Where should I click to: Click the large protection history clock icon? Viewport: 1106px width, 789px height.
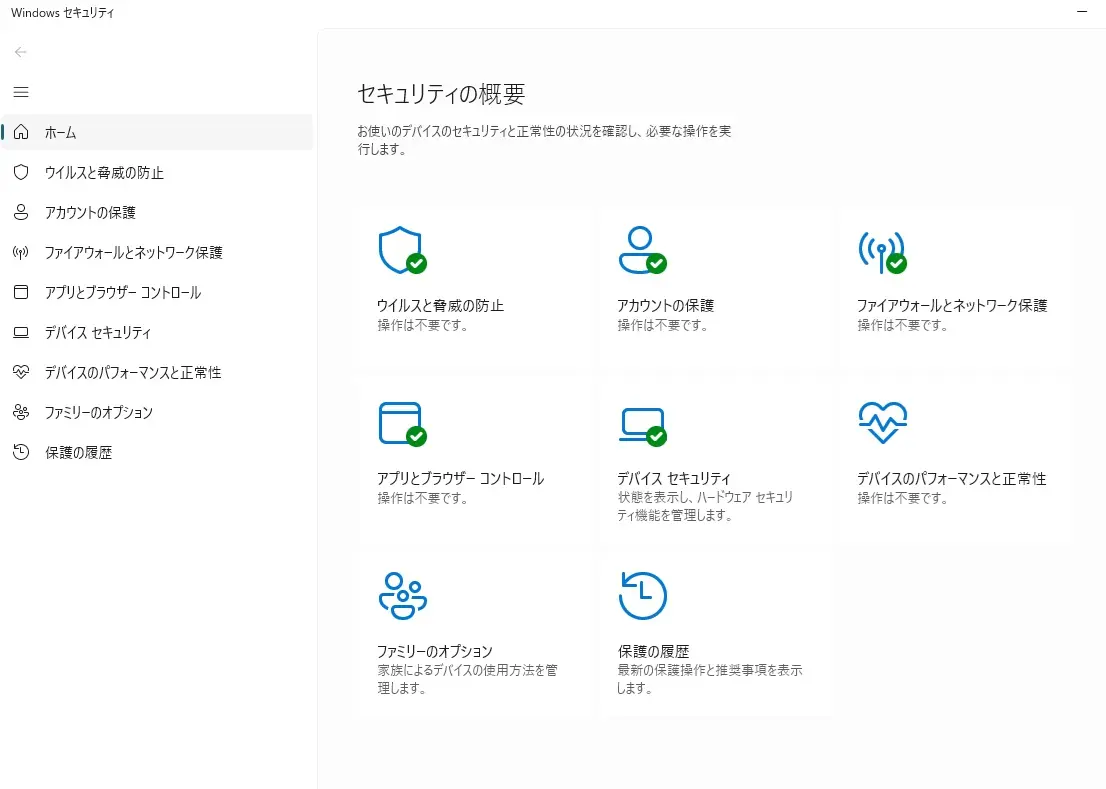(x=643, y=596)
